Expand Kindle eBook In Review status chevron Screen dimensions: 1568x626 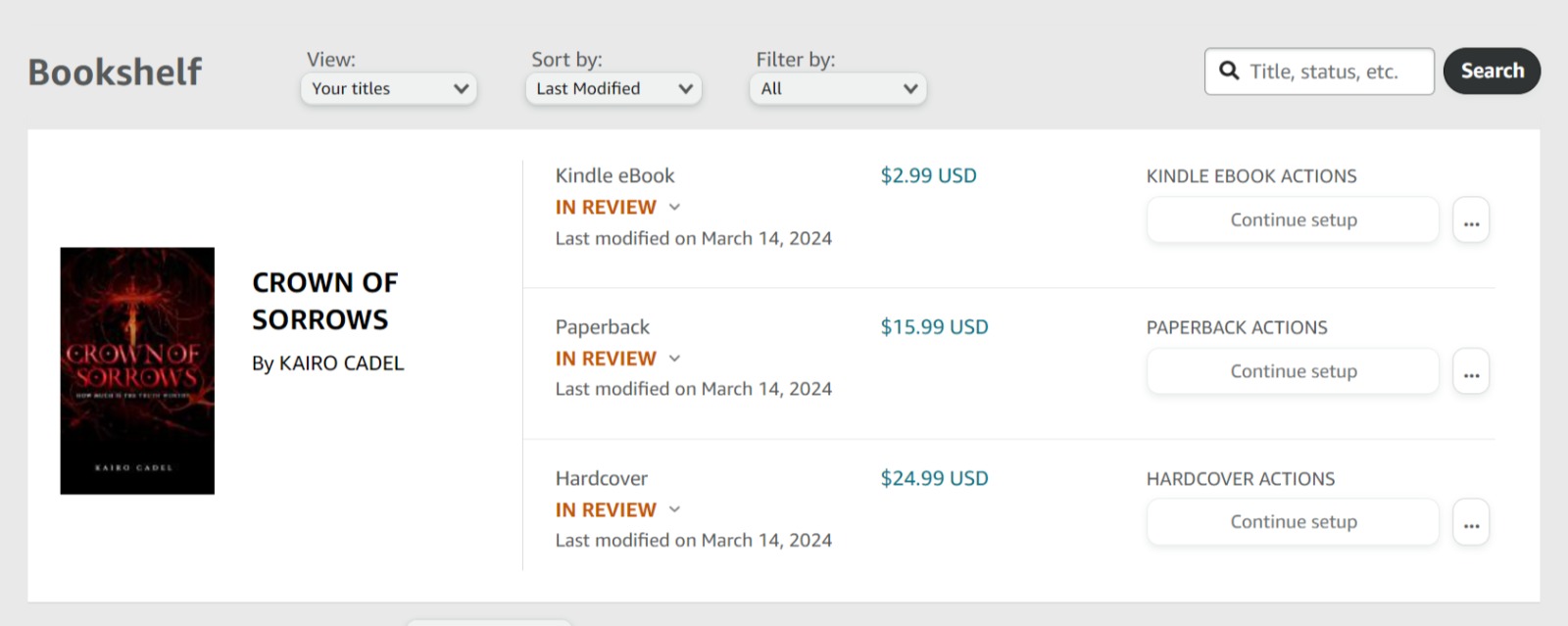click(x=674, y=208)
